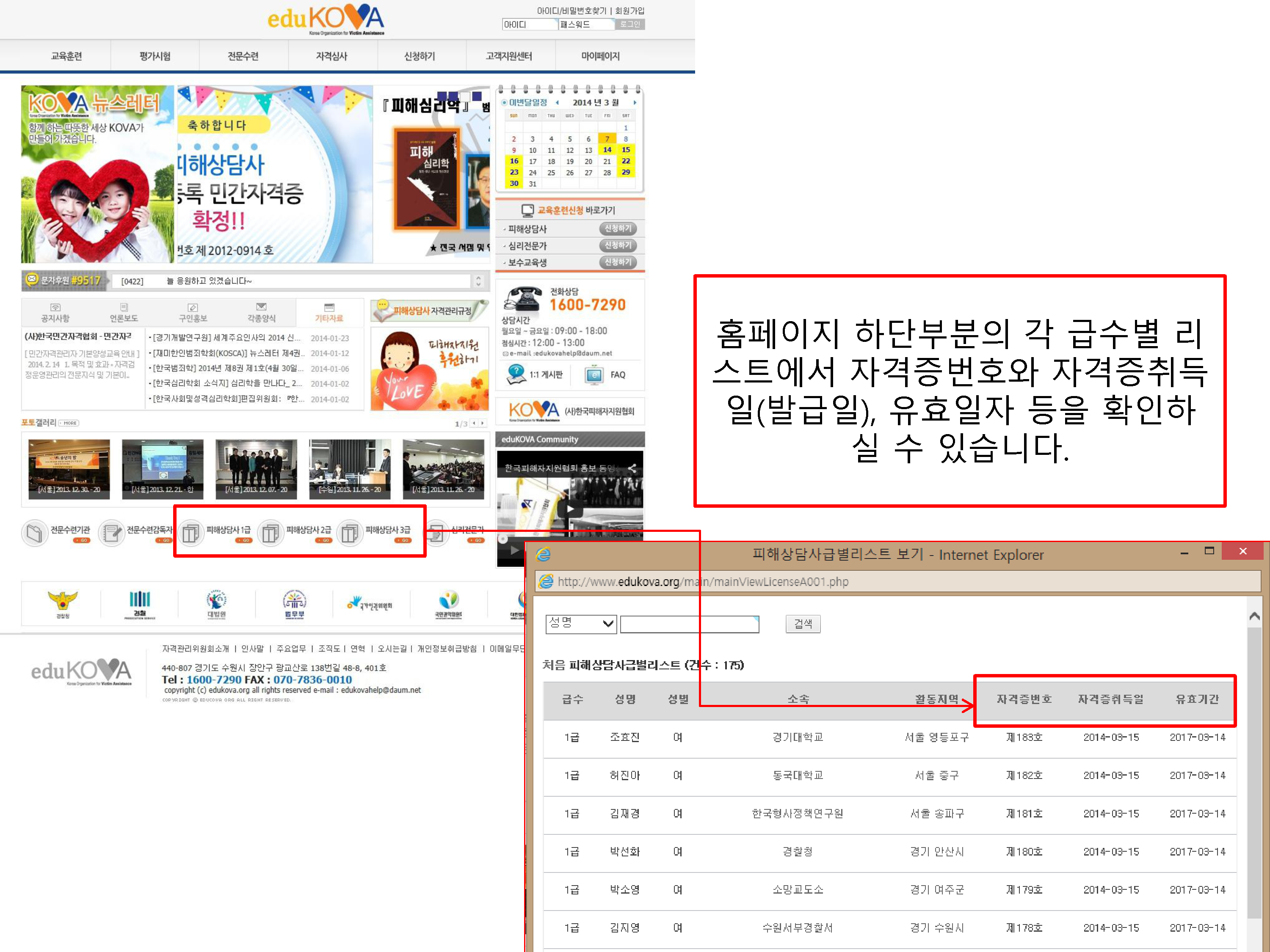Viewport: 1270px width, 952px height.
Task: Open gallery photo dated 2013.12.30
Action: (69, 469)
